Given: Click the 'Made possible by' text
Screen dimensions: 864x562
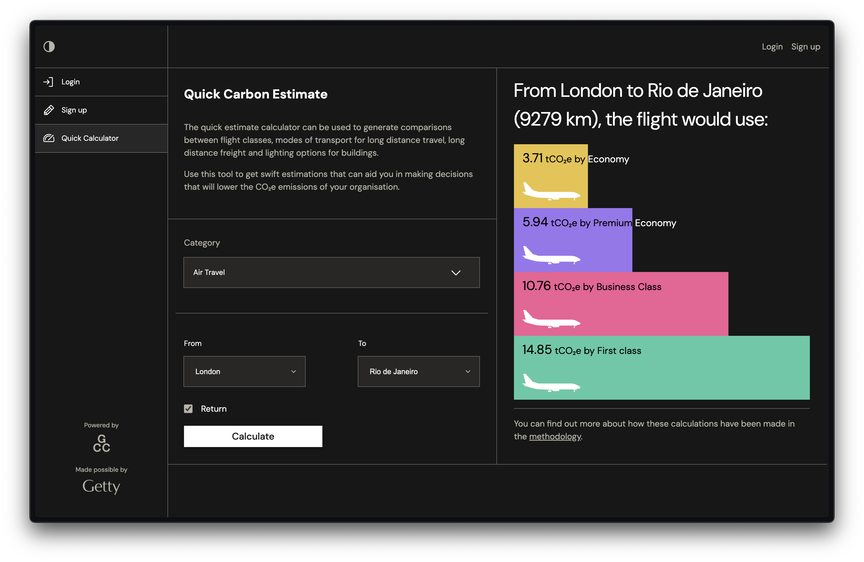Looking at the screenshot, I should [x=101, y=470].
